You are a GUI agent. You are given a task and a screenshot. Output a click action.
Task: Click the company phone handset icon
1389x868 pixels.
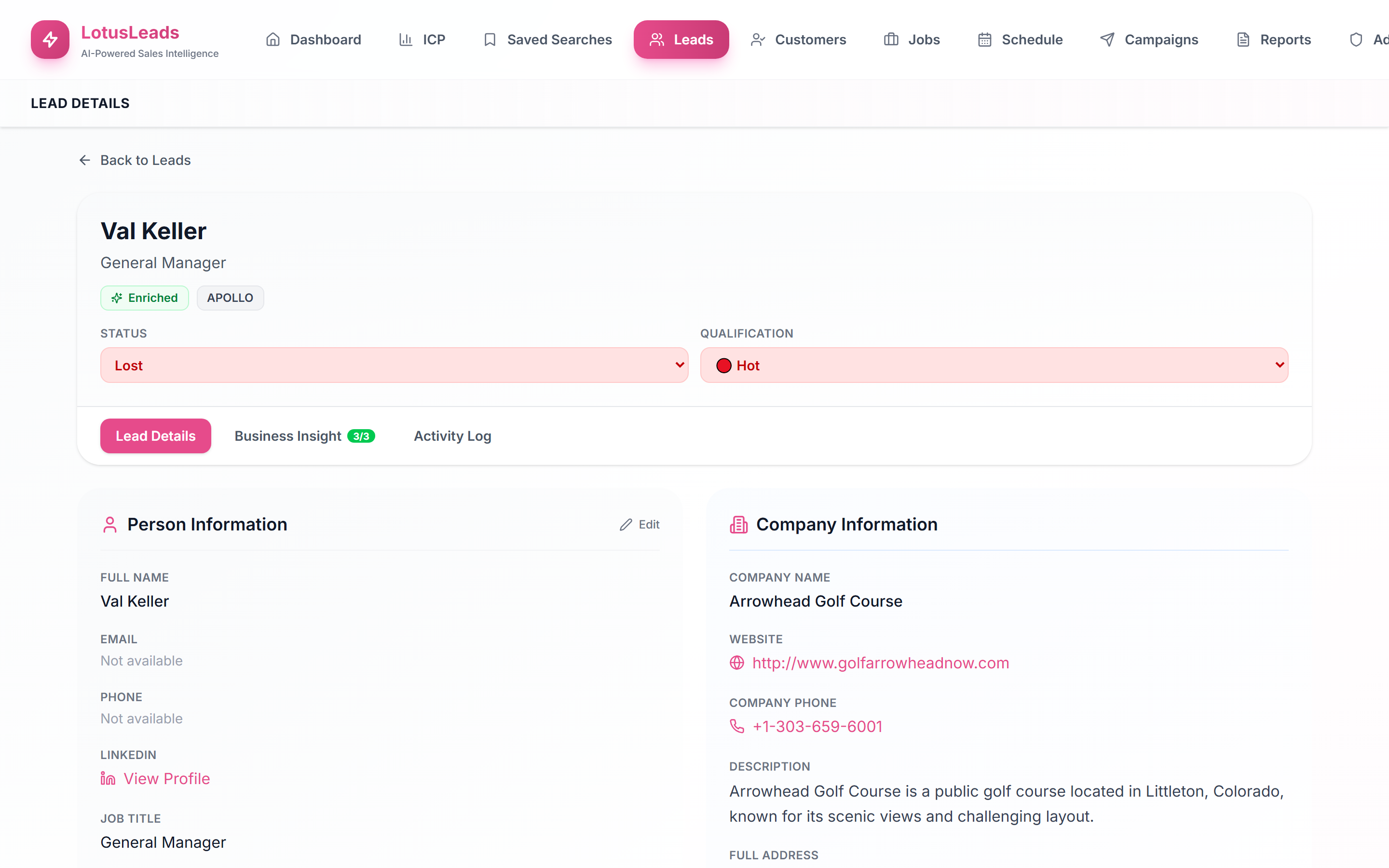tap(737, 726)
